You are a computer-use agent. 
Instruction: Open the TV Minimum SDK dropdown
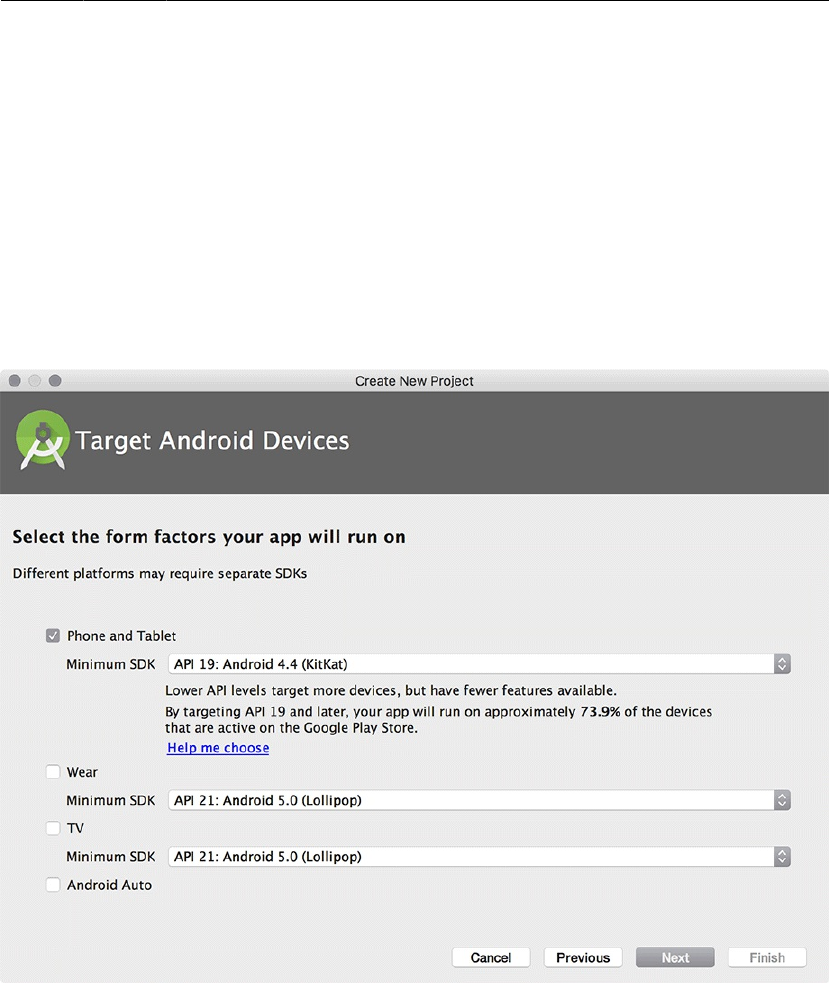(479, 856)
